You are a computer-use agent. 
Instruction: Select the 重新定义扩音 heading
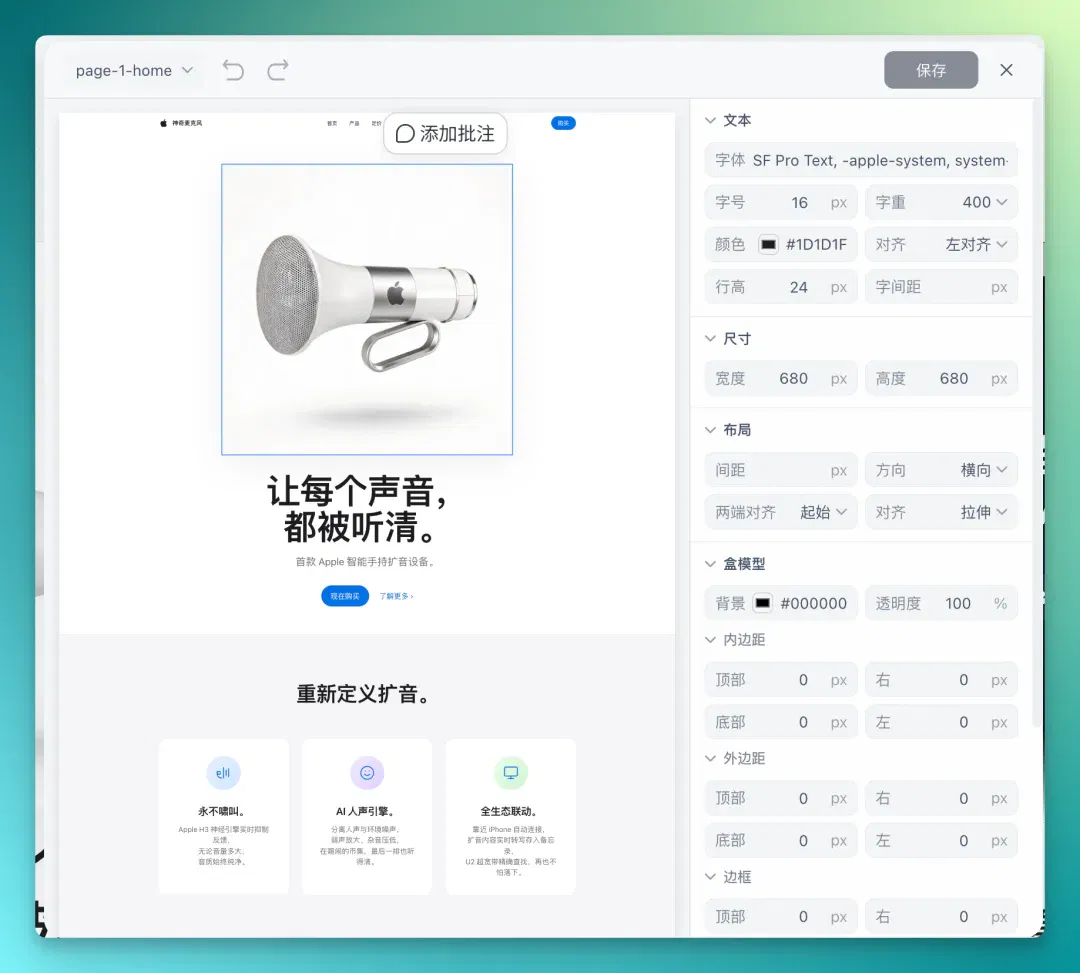363,694
